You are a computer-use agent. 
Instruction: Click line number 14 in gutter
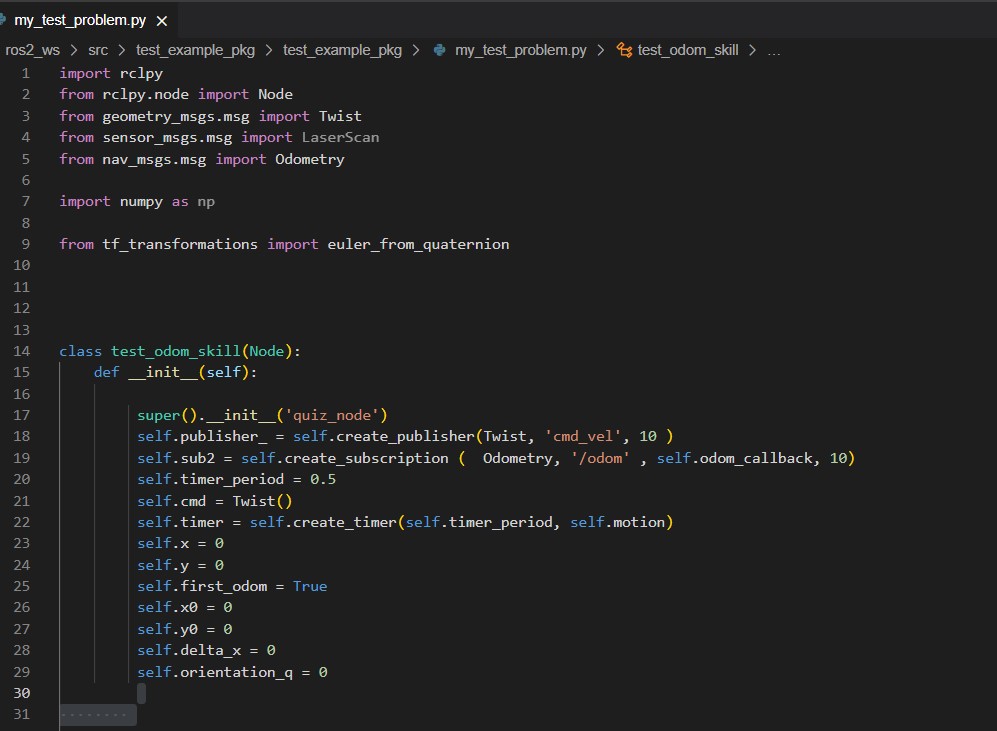pyautogui.click(x=22, y=351)
